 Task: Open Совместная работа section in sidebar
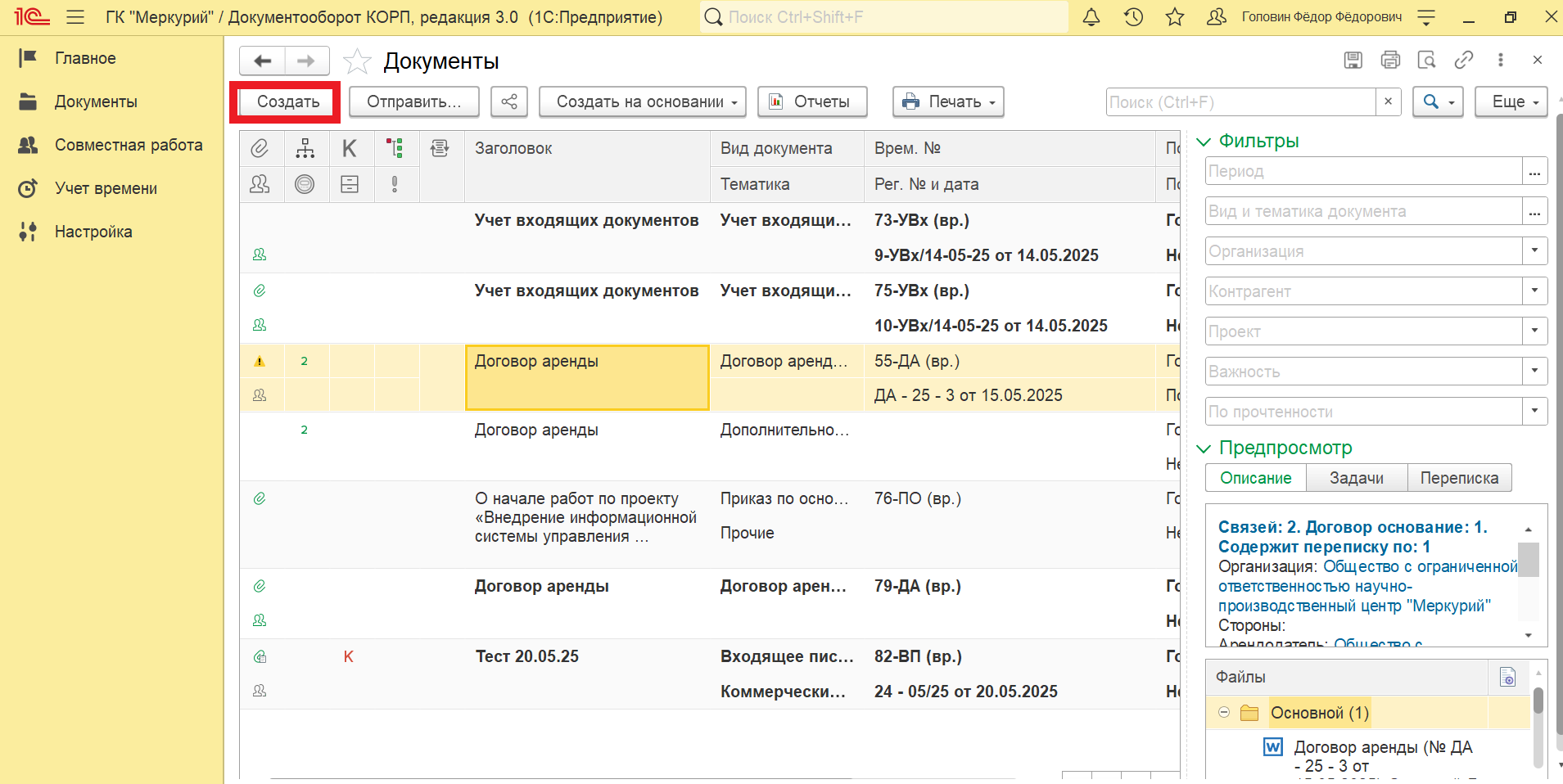pyautogui.click(x=129, y=145)
